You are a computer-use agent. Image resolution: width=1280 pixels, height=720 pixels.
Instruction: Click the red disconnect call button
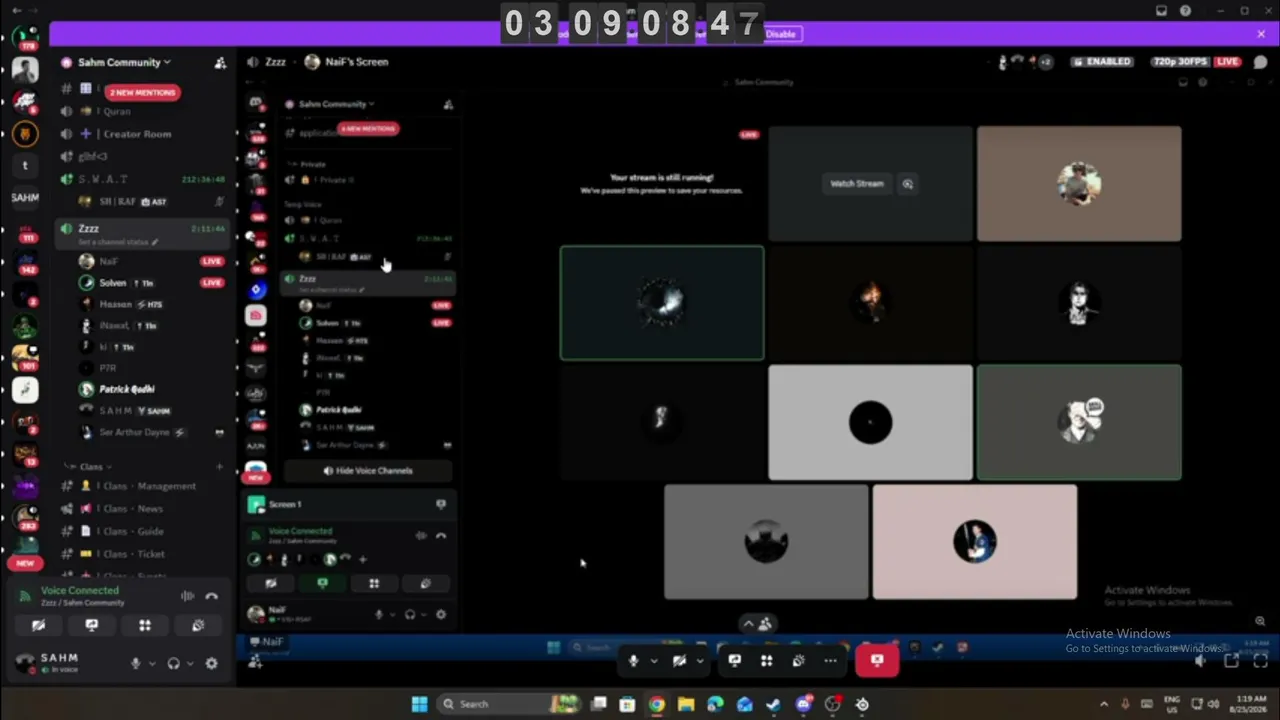pos(877,660)
